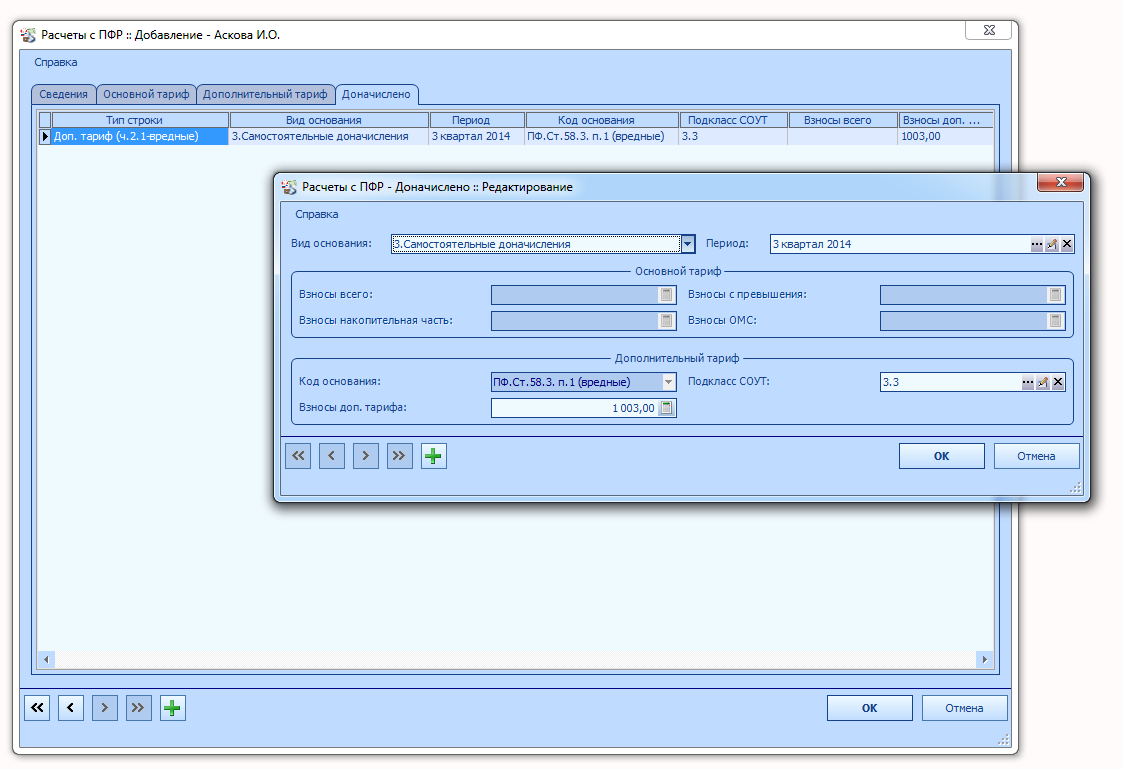
Task: Click Взносы всего column header
Action: click(x=843, y=120)
